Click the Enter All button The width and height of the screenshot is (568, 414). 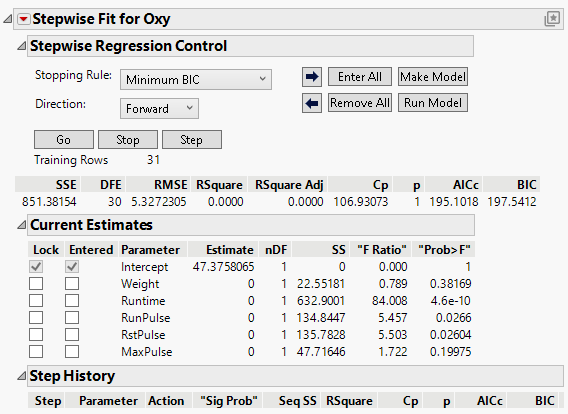click(360, 77)
